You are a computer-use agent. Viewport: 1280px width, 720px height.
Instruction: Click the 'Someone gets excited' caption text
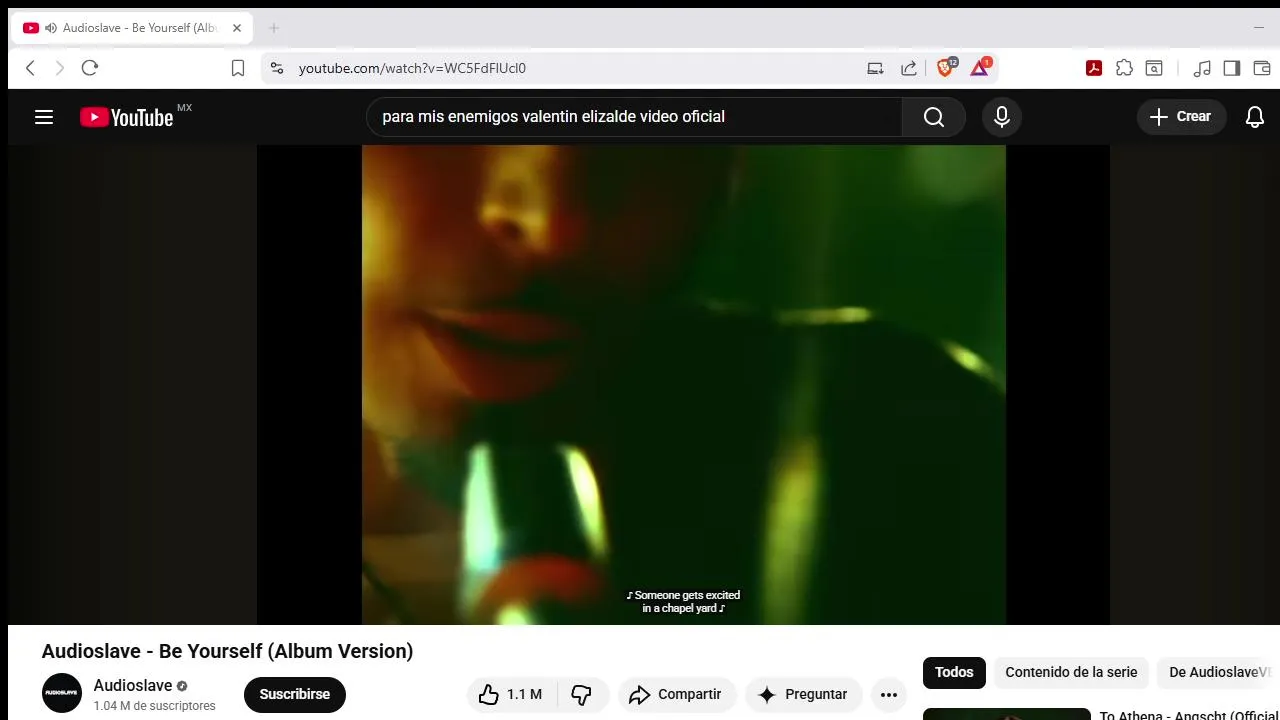tap(683, 602)
